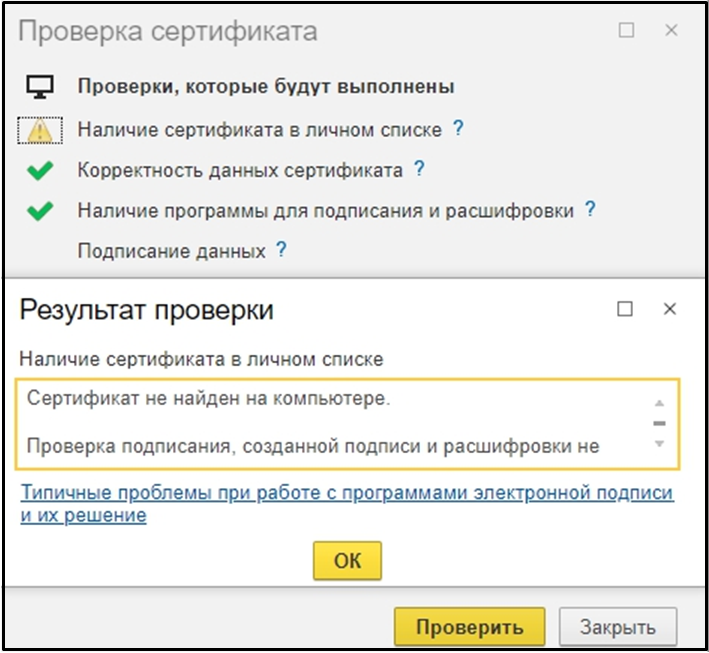Open help for data signing check
Image resolution: width=709 pixels, height=653 pixels.
[281, 250]
